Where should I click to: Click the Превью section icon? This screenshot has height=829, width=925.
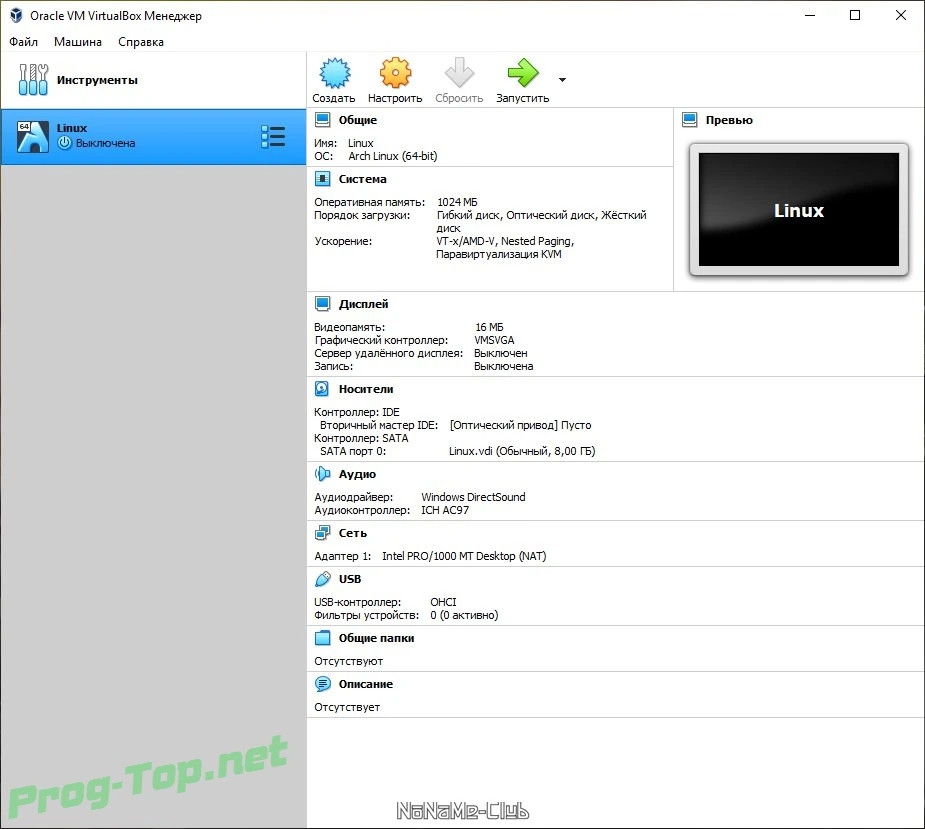pyautogui.click(x=689, y=120)
